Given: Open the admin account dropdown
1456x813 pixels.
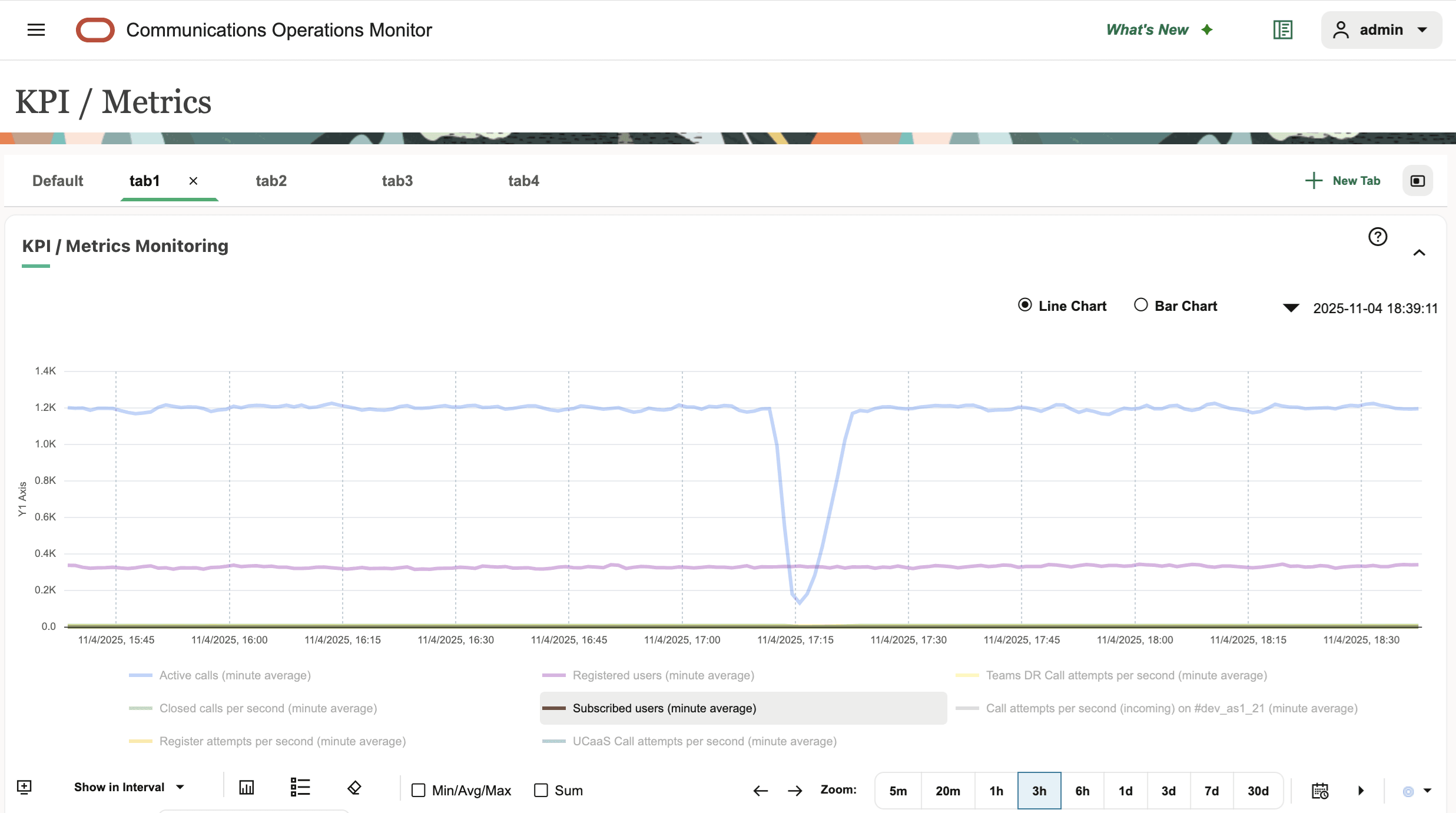Looking at the screenshot, I should pos(1381,30).
